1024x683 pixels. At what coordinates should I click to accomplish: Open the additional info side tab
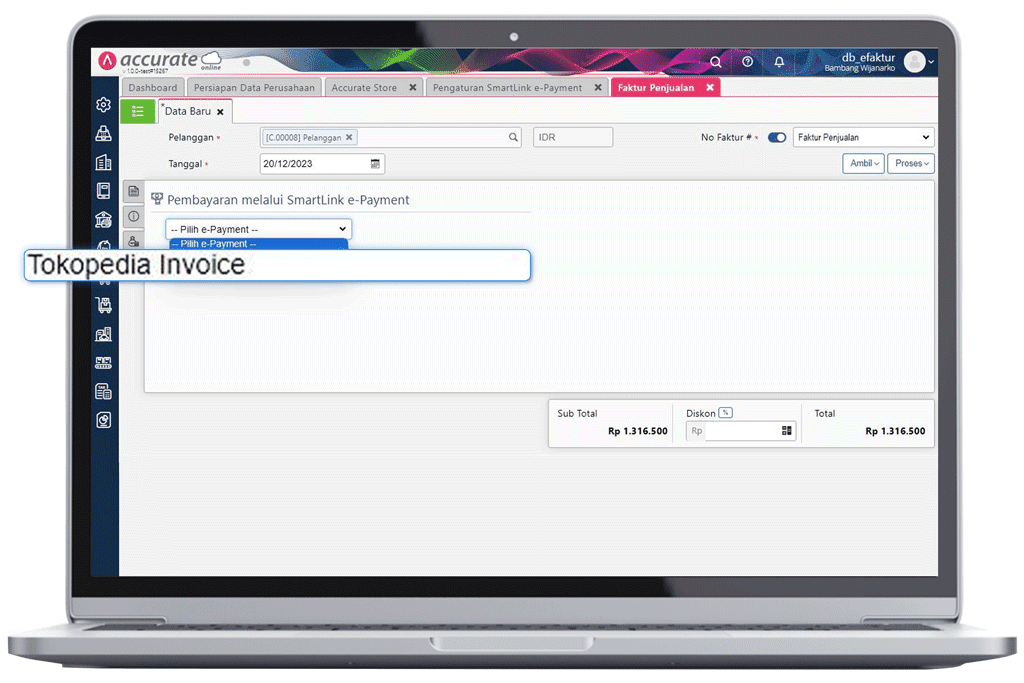pos(133,216)
